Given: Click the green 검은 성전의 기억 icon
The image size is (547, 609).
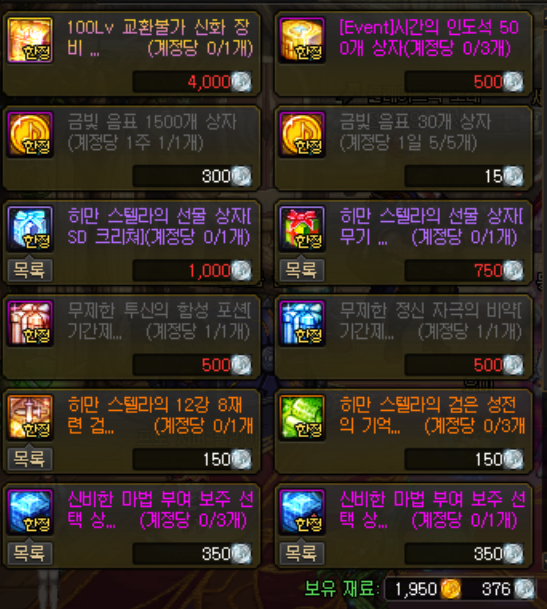Looking at the screenshot, I should click(x=302, y=418).
